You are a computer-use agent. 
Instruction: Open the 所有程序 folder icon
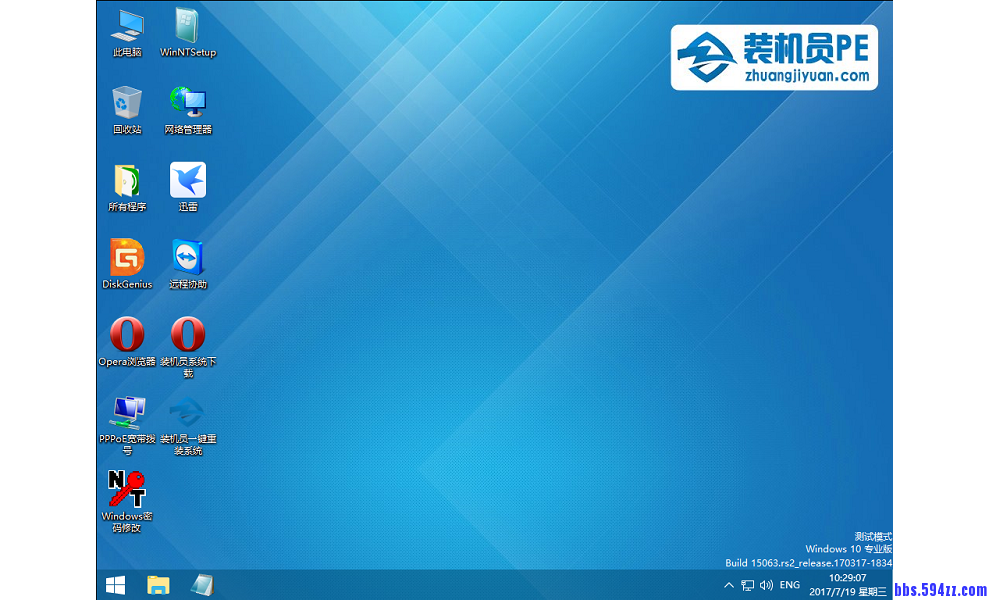[x=127, y=180]
